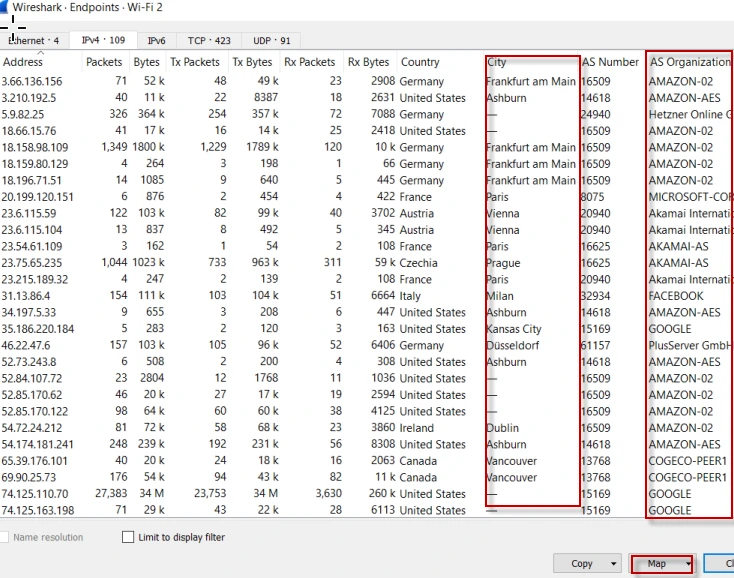
Task: Toggle the Name resolution checkbox
Action: (x=5, y=537)
